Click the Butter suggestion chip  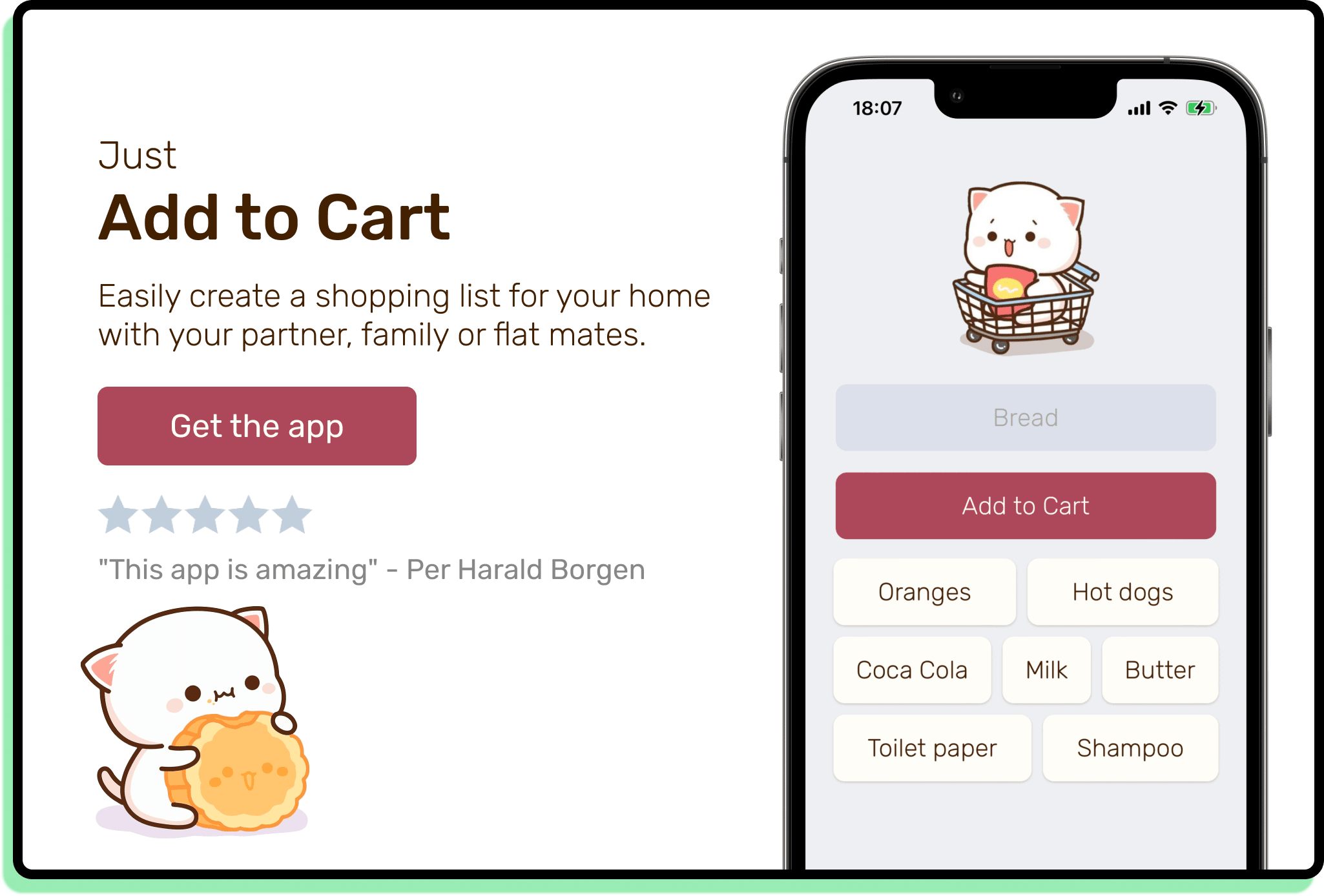(1160, 668)
